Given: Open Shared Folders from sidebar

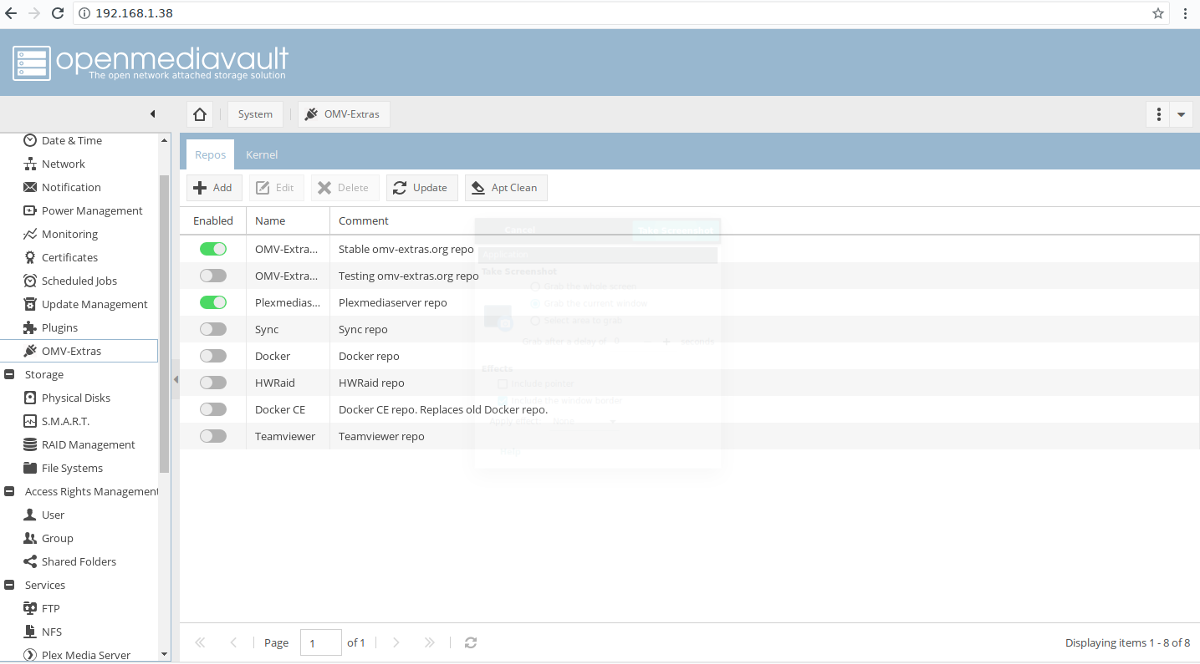Looking at the screenshot, I should click(x=78, y=562).
